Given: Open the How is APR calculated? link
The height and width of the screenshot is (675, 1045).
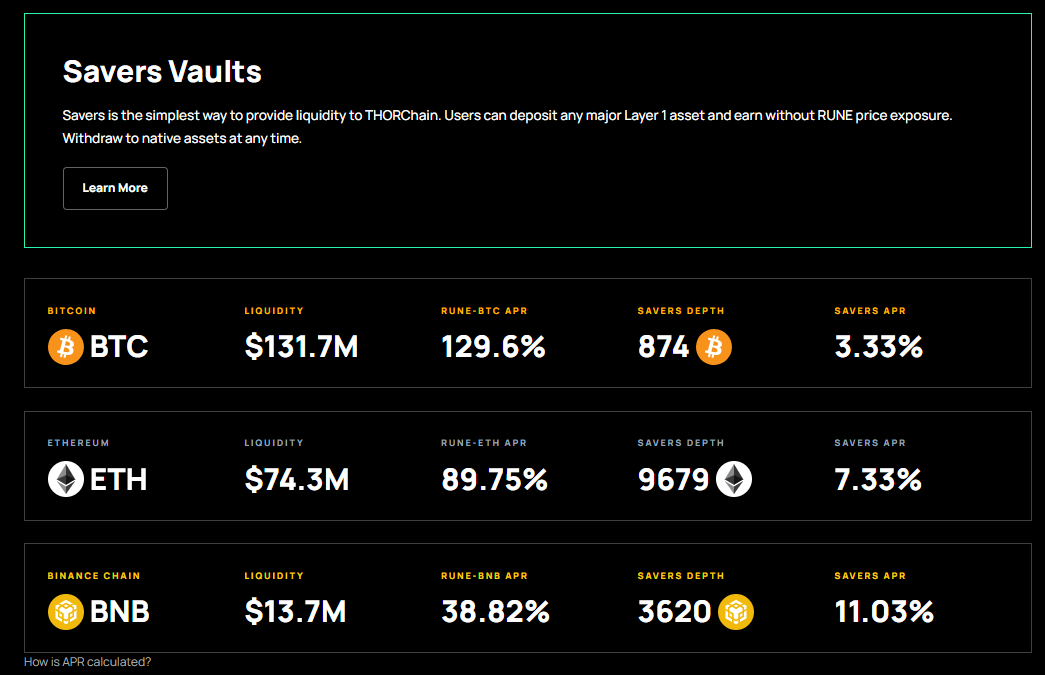Looking at the screenshot, I should pos(87,662).
